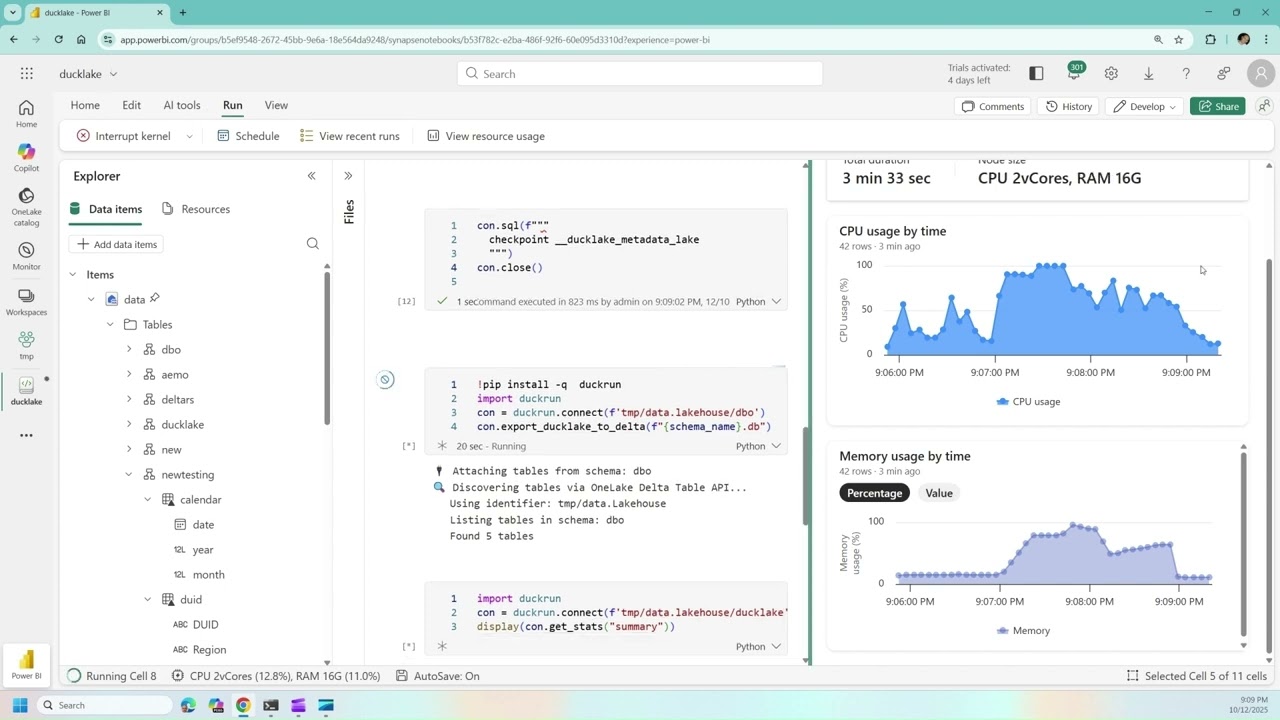
Task: Click the green Share button
Action: 1218,106
